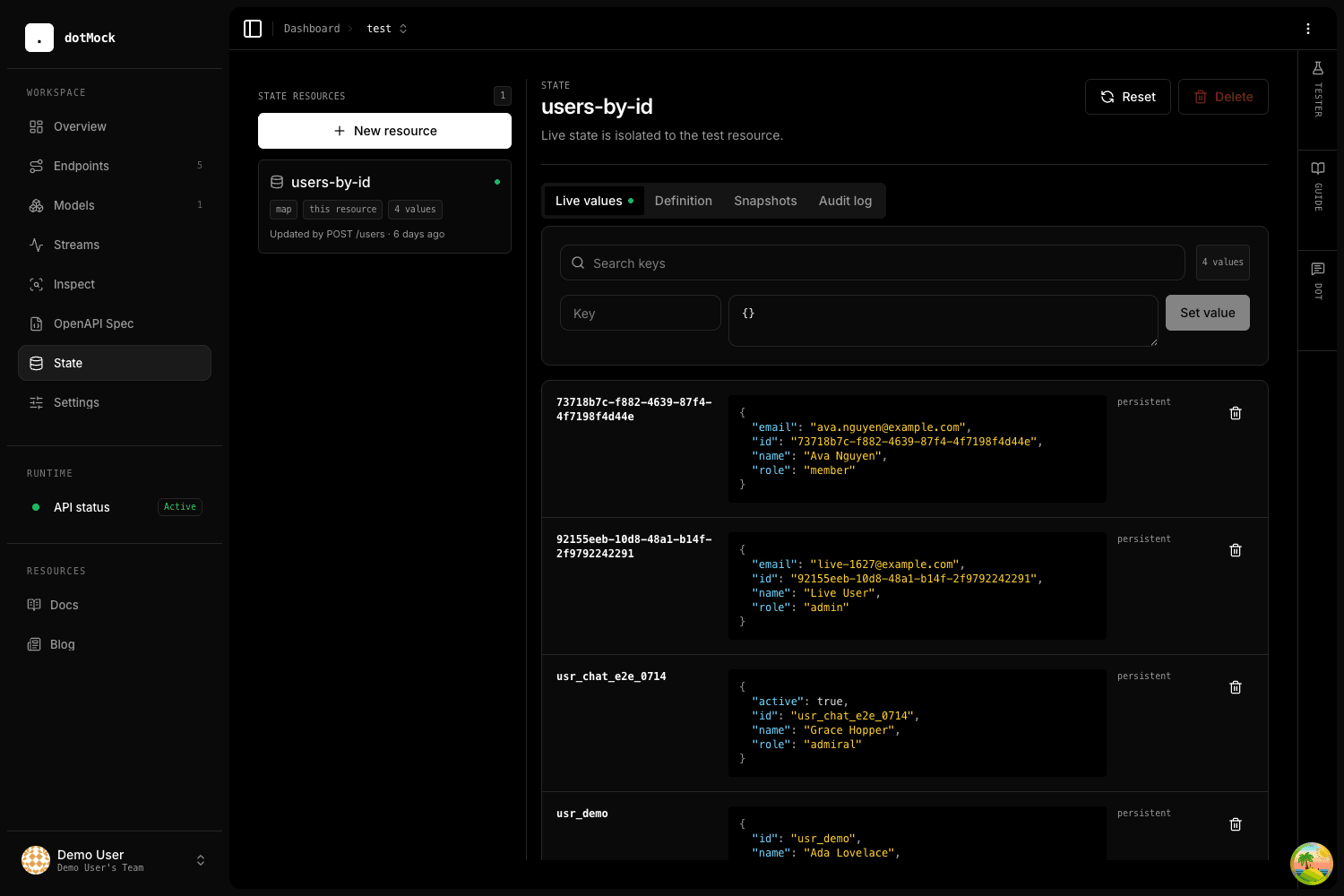Open the Tester flask panel
Viewport: 1344px width, 896px height.
[x=1318, y=89]
